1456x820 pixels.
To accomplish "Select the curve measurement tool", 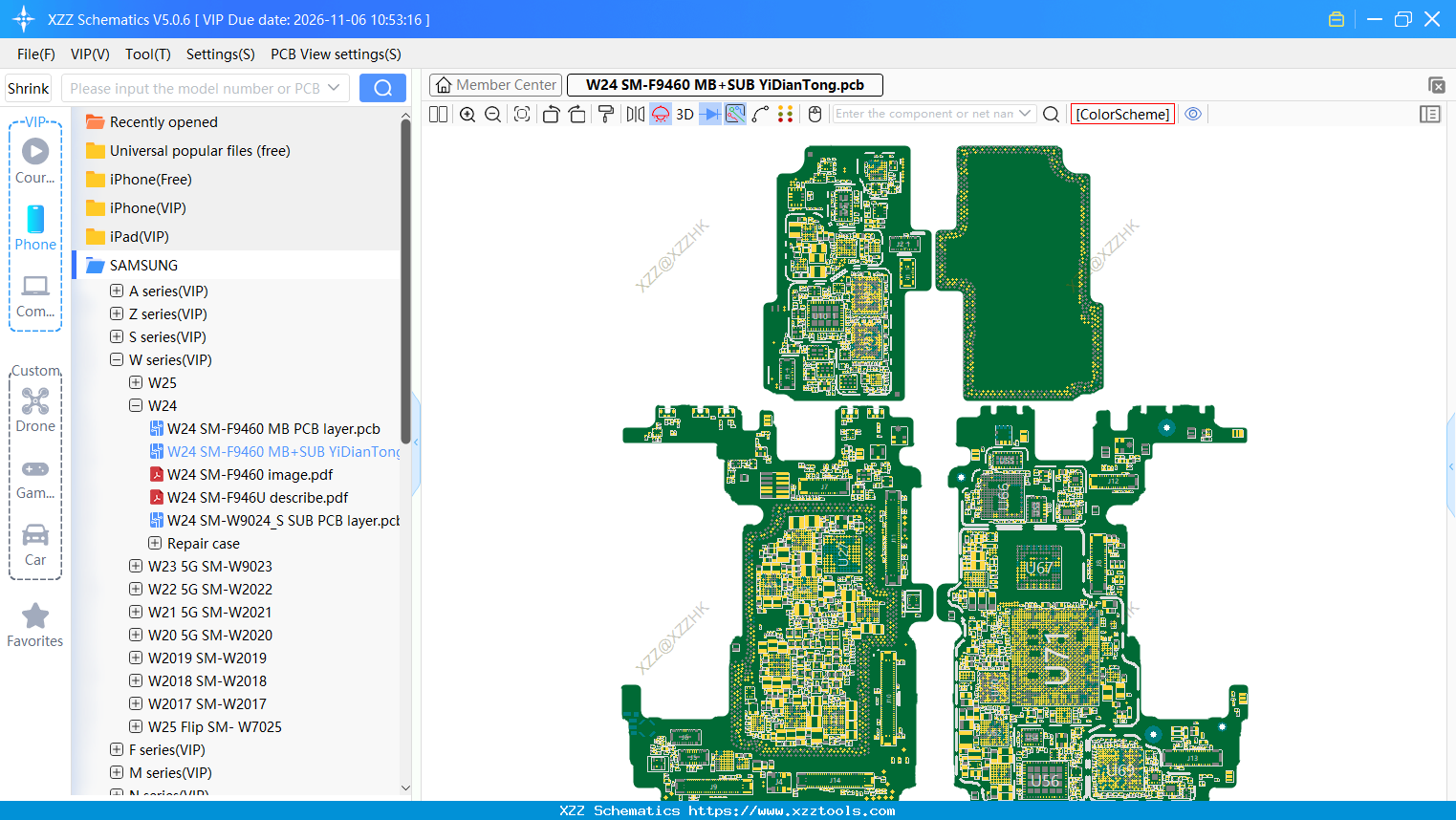I will pyautogui.click(x=760, y=114).
